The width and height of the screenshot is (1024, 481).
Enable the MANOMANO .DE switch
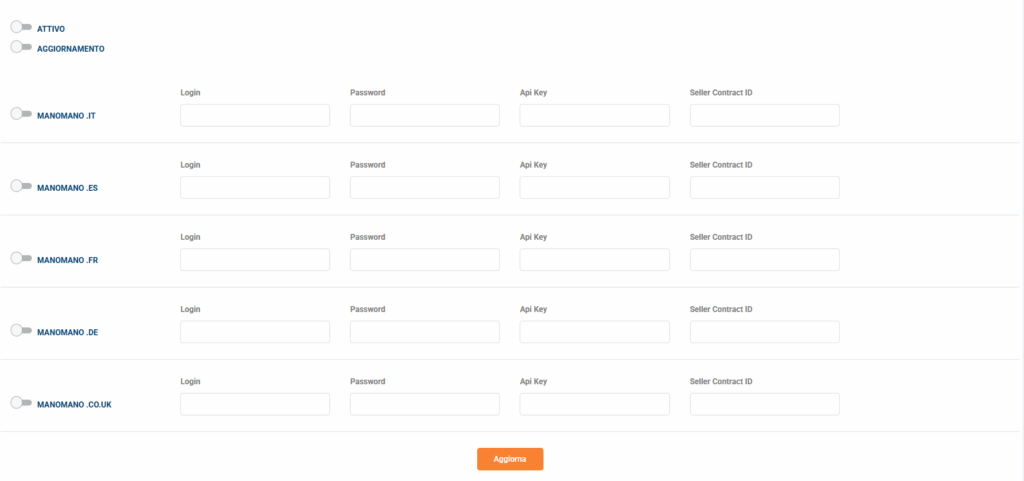click(x=22, y=330)
